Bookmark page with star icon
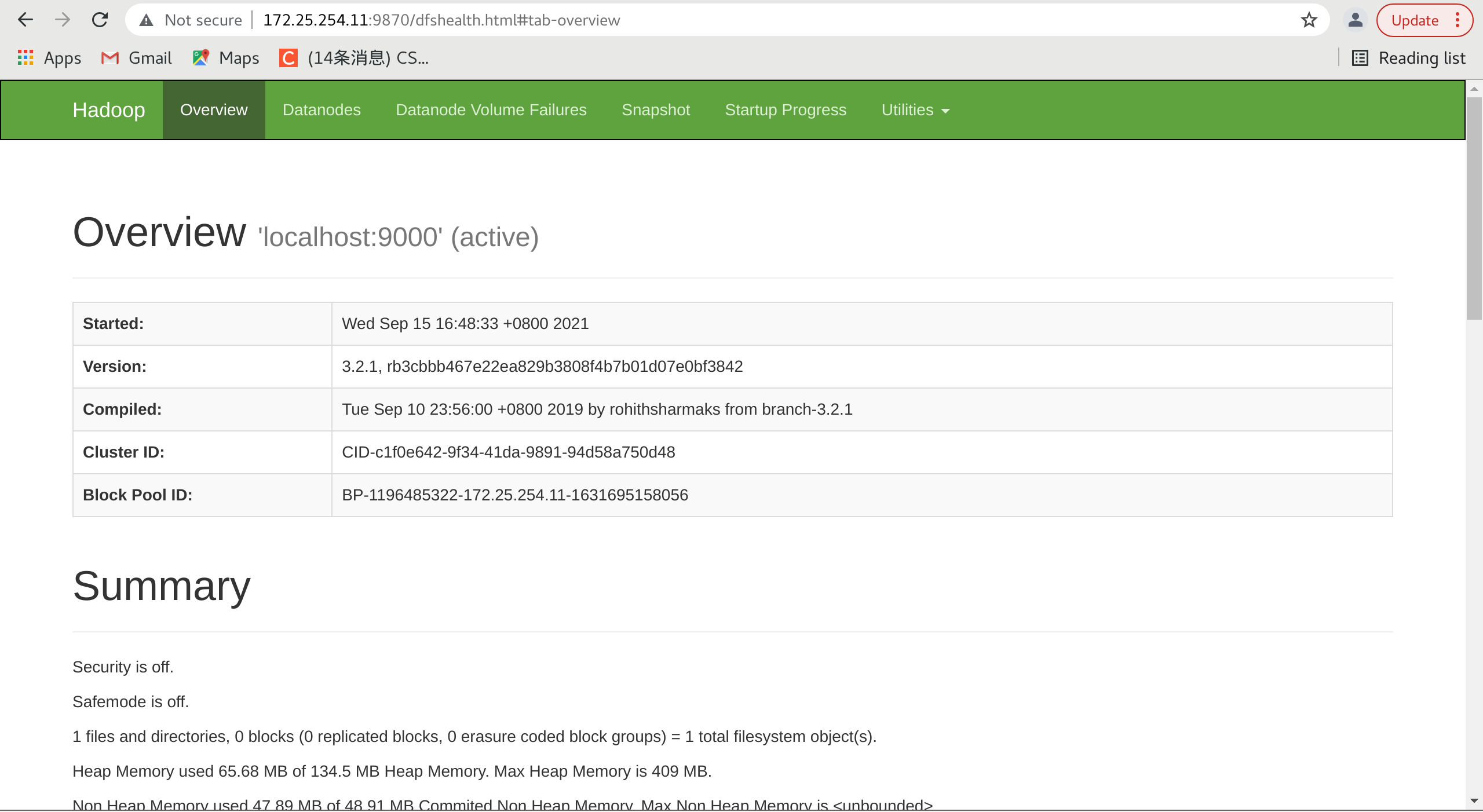 (x=1309, y=20)
